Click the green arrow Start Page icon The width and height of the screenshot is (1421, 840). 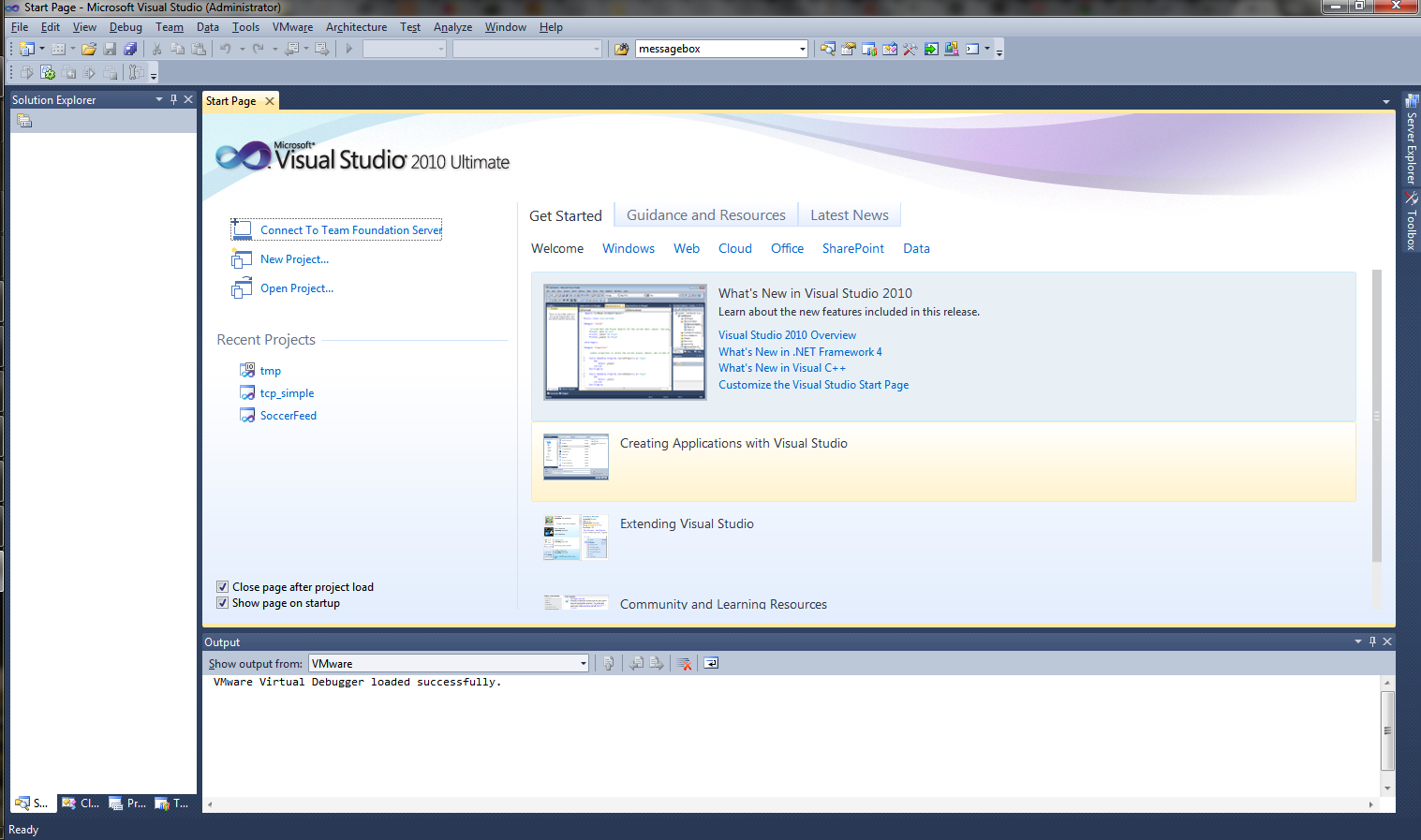click(931, 49)
